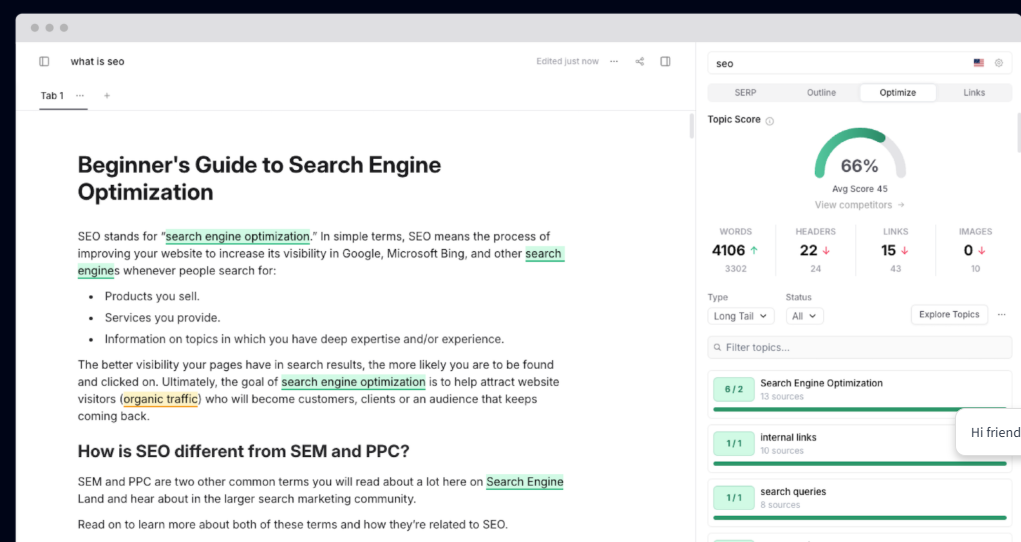The image size is (1021, 542).
Task: Click the Avg Score 45 text
Action: 860,189
